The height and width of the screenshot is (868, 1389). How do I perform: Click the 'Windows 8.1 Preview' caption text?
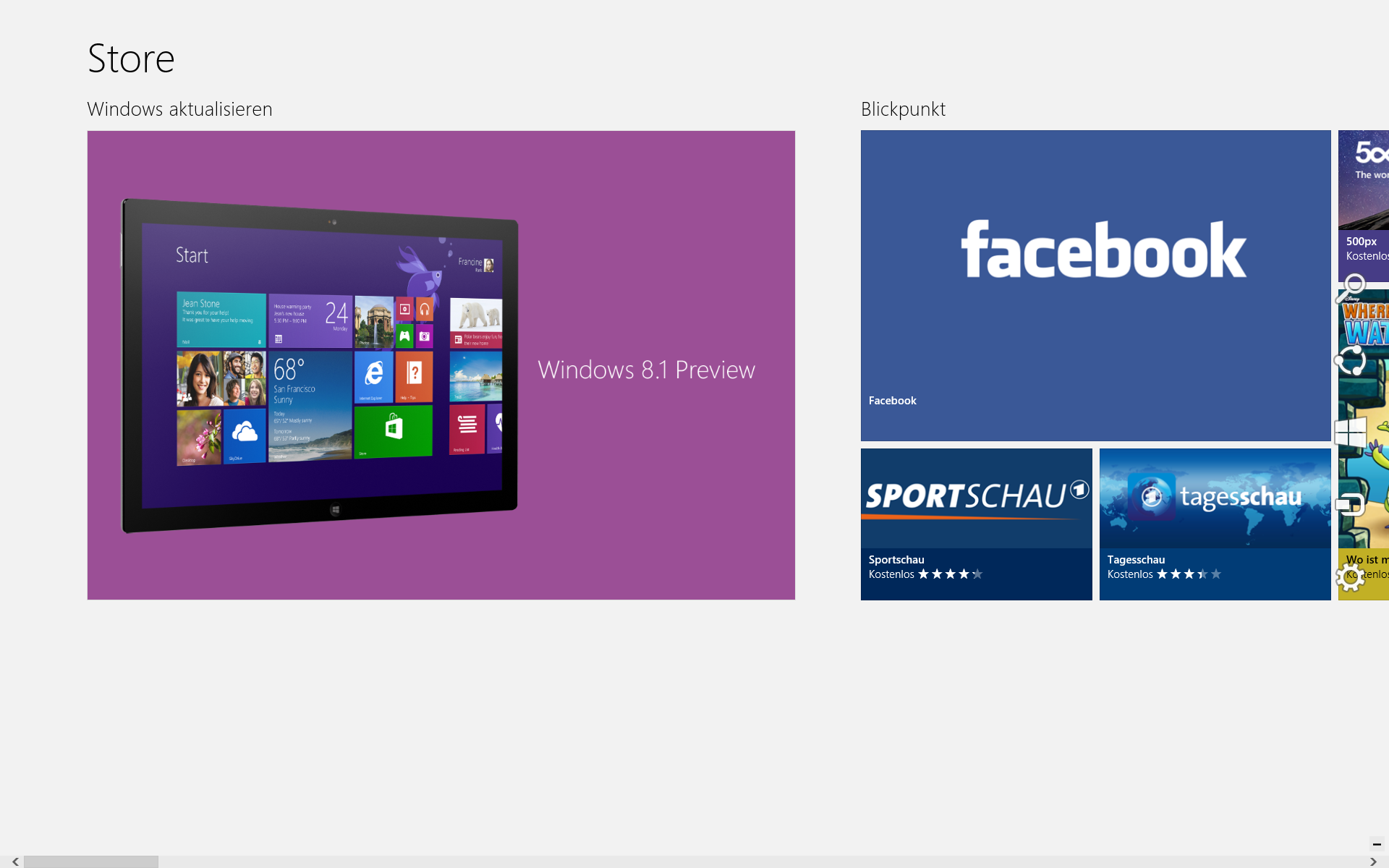647,370
